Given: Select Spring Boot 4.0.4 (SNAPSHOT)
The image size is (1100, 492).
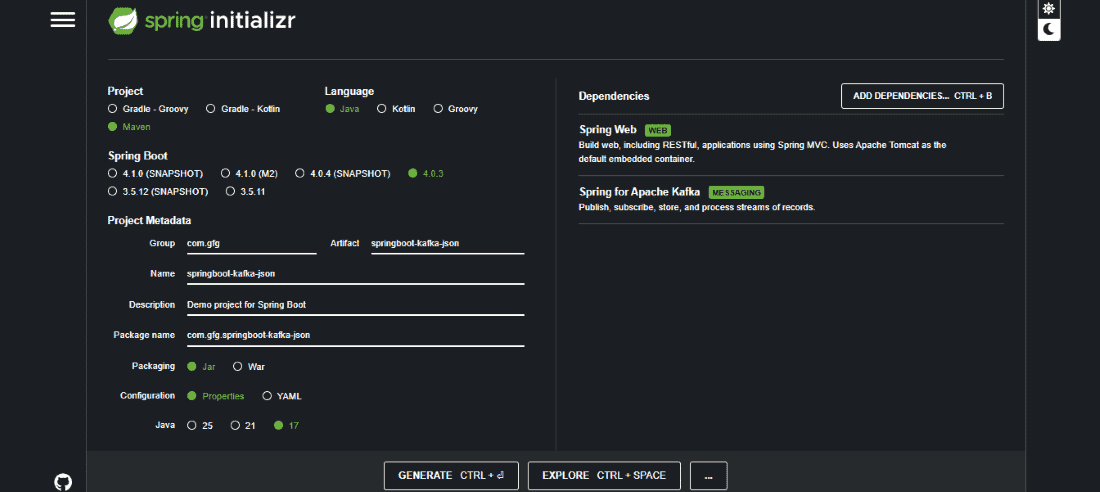Looking at the screenshot, I should point(343,173).
